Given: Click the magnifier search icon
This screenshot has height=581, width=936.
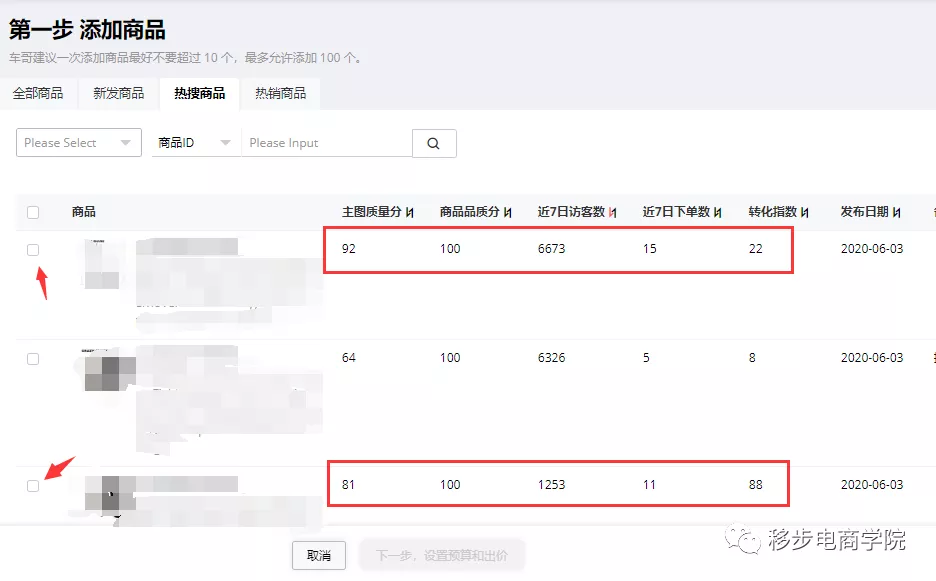Looking at the screenshot, I should coord(433,143).
